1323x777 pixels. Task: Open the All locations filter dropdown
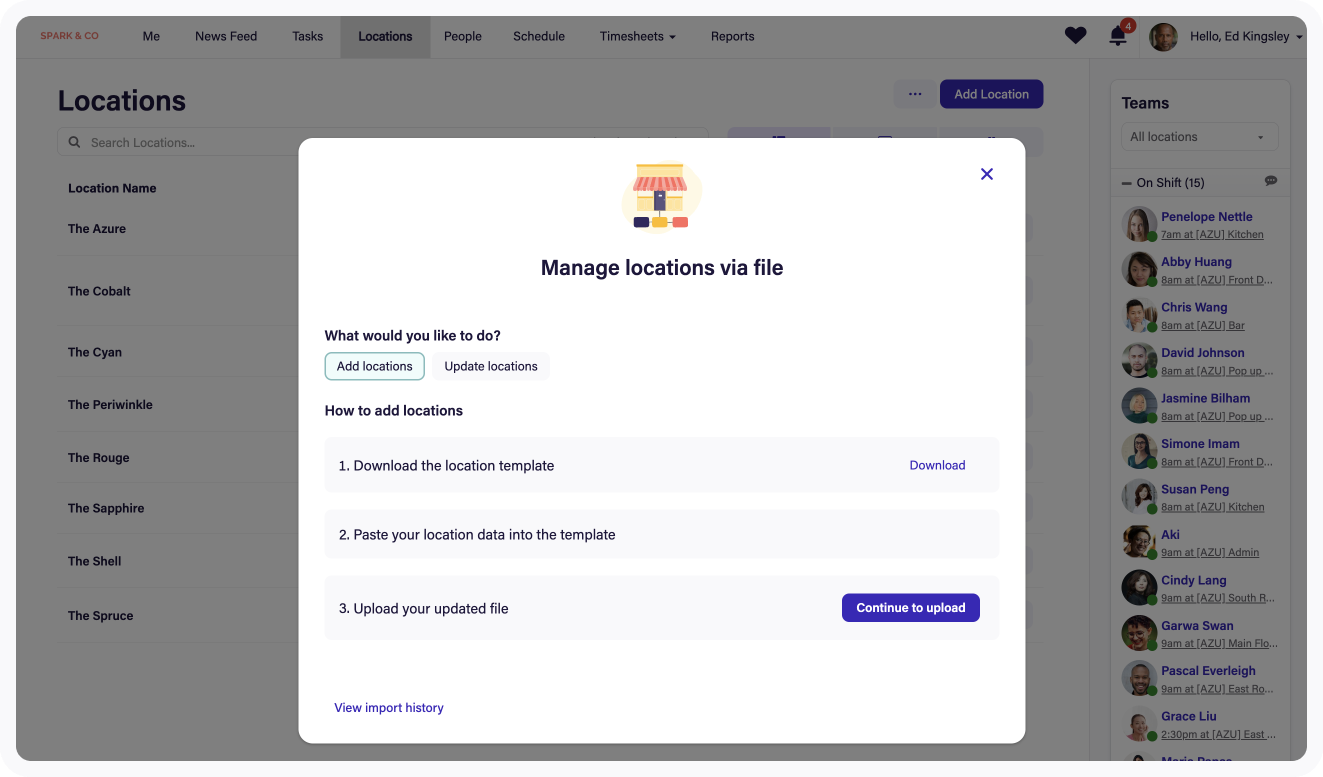point(1199,136)
